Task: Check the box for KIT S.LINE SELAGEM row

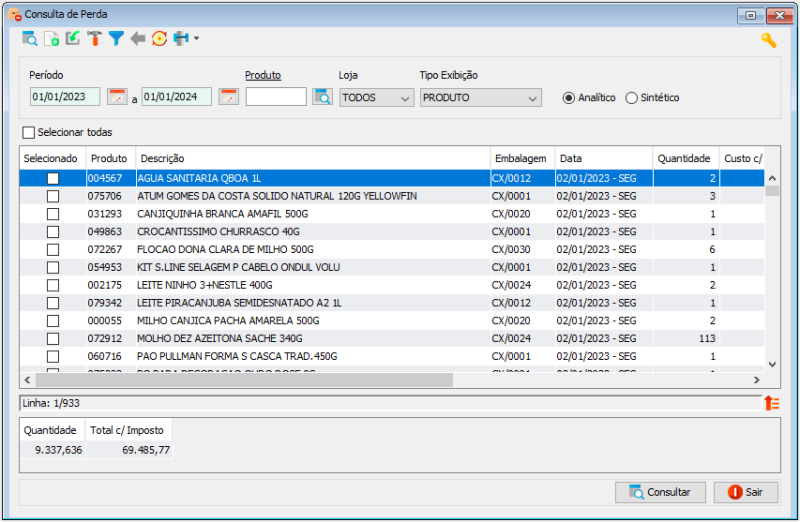Action: (53, 268)
